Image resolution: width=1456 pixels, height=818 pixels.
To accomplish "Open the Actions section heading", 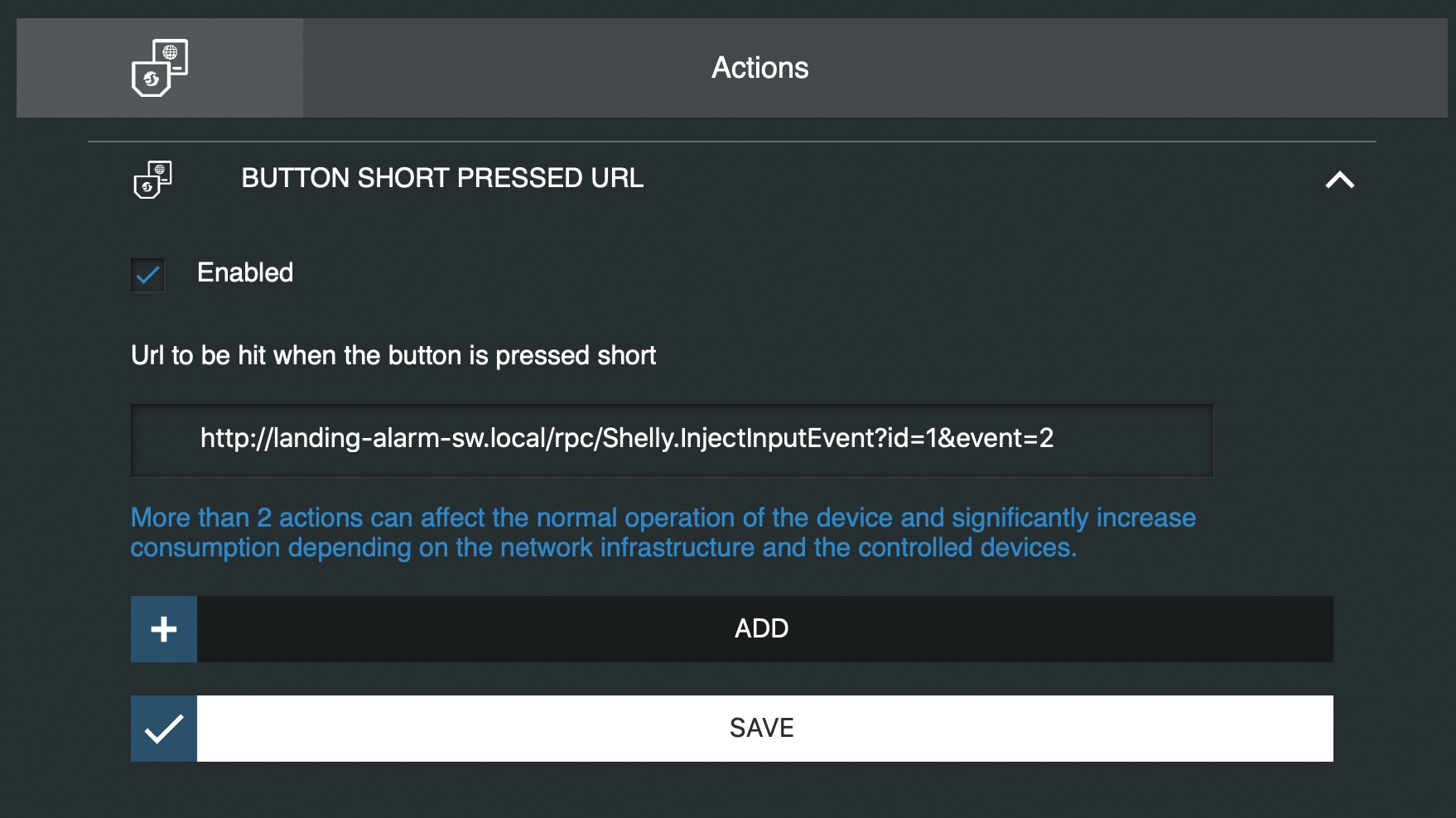I will click(x=759, y=68).
